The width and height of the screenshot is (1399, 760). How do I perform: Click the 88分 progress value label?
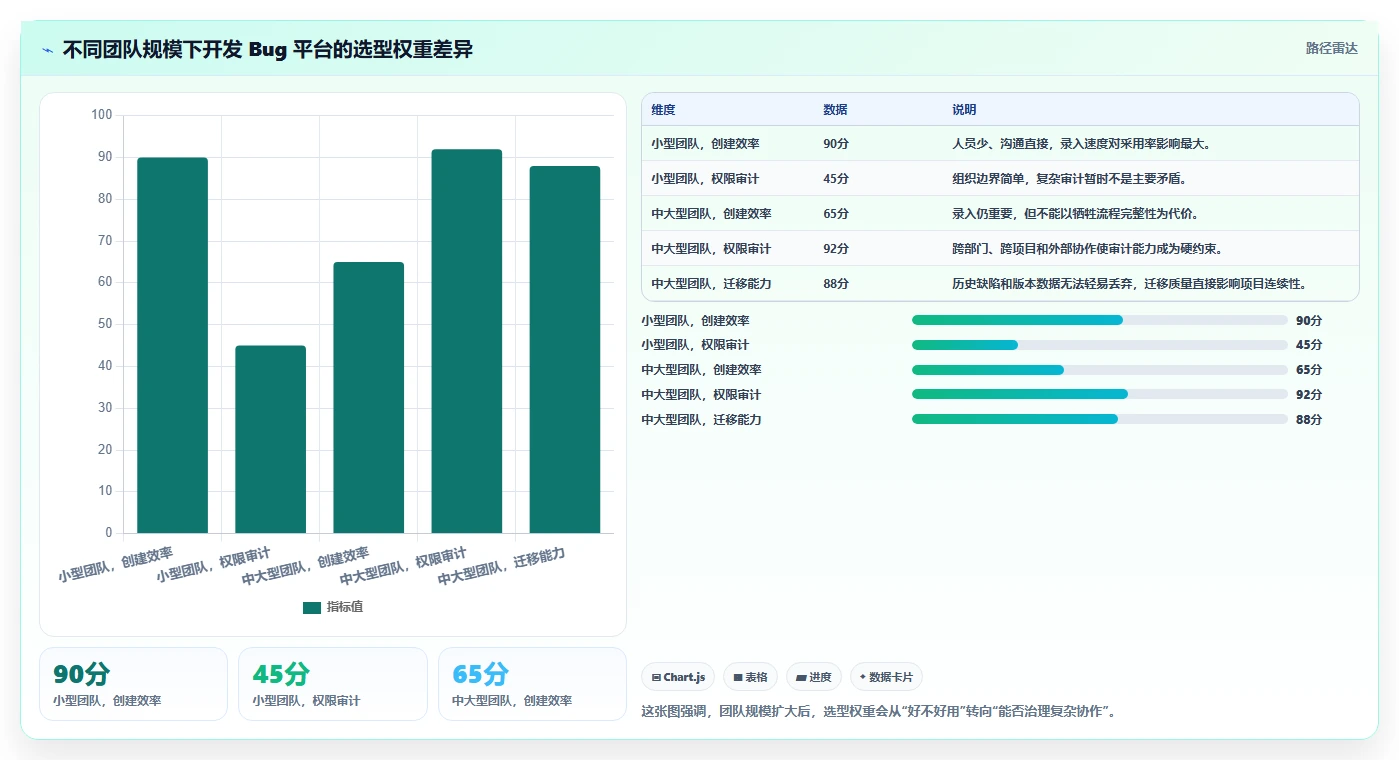(x=1309, y=420)
